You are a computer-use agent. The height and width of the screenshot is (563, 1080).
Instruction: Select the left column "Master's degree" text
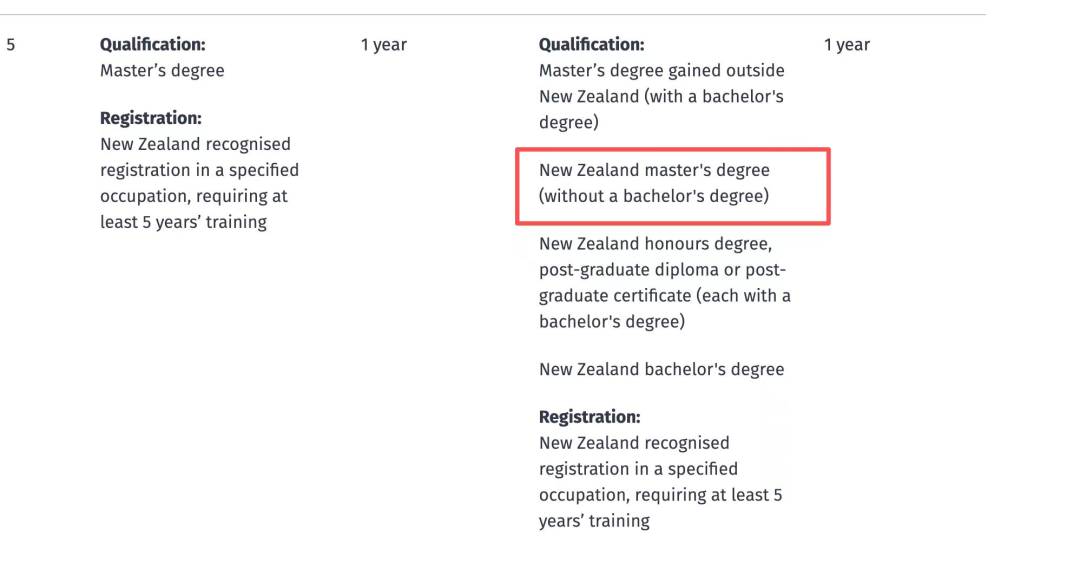click(x=162, y=71)
